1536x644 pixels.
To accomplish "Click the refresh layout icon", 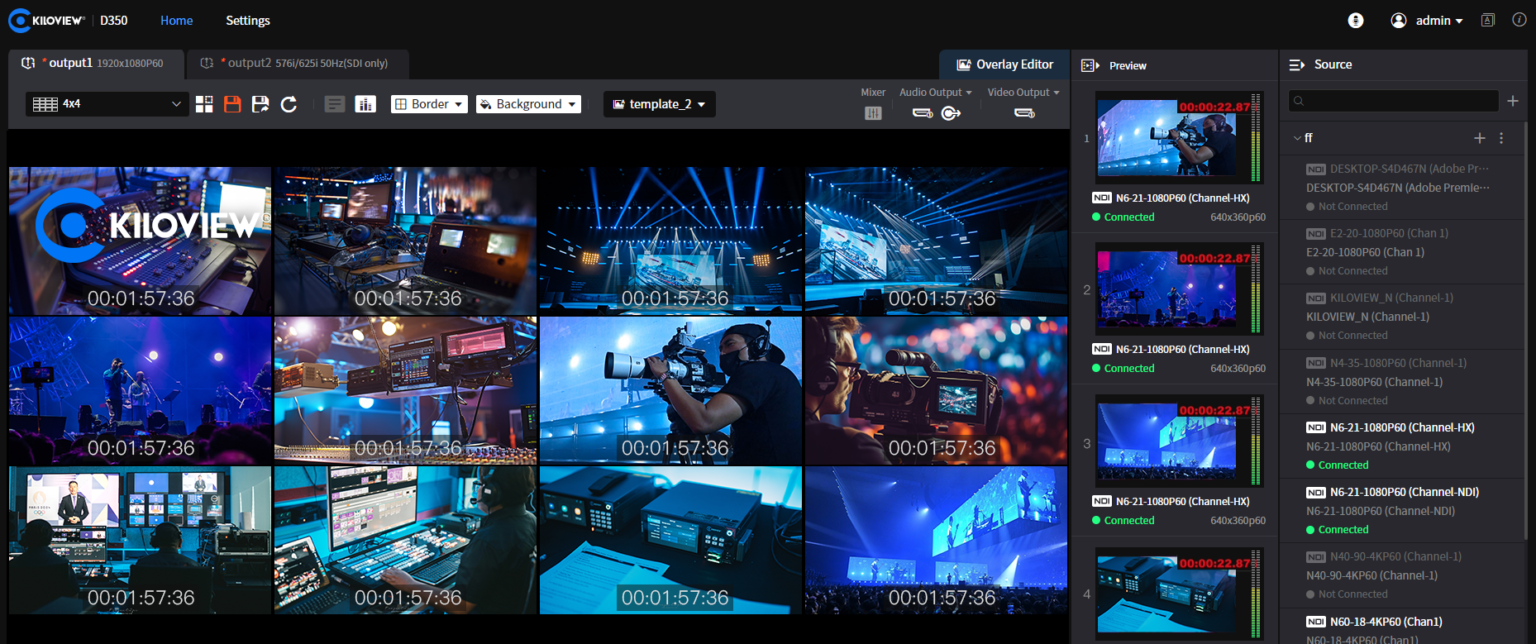I will pyautogui.click(x=289, y=104).
